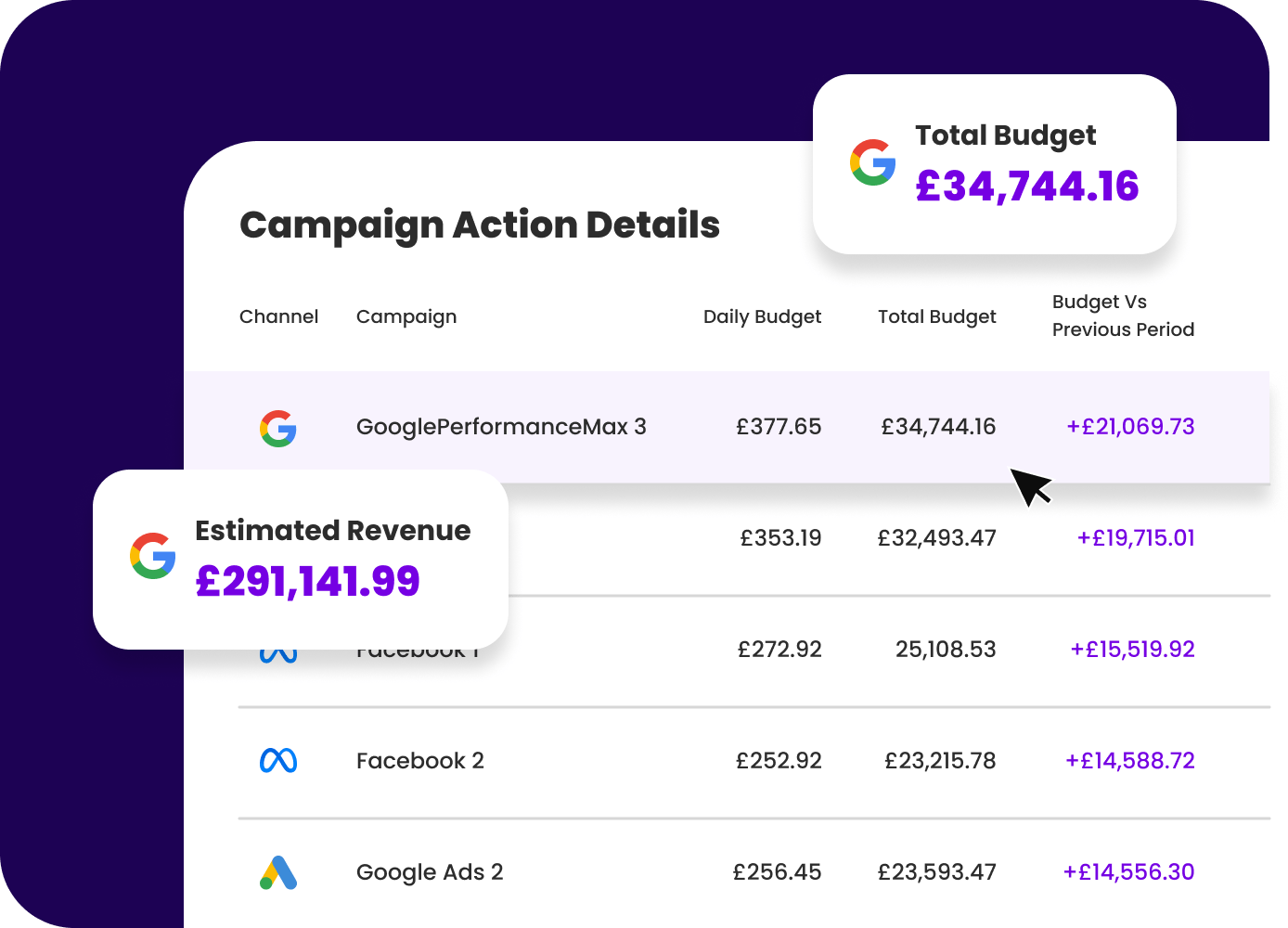This screenshot has height=928, width=1288.
Task: Select the £32,493.47 total budget cell
Action: point(936,538)
